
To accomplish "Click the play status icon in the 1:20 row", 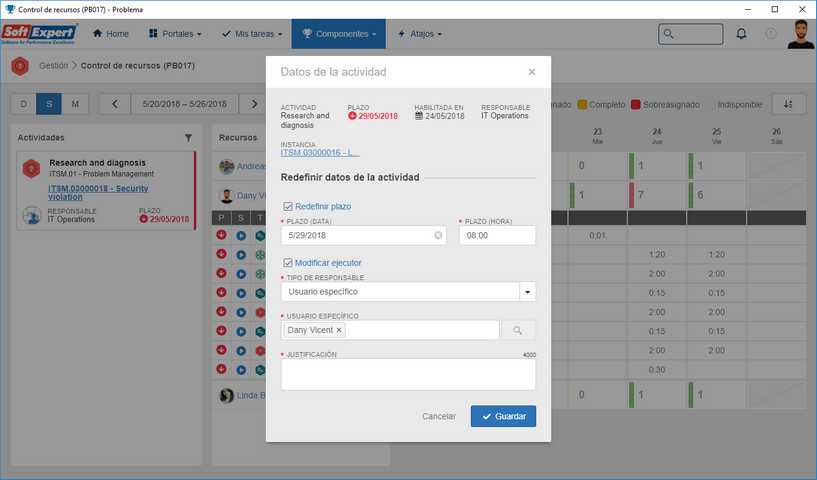I will [241, 255].
